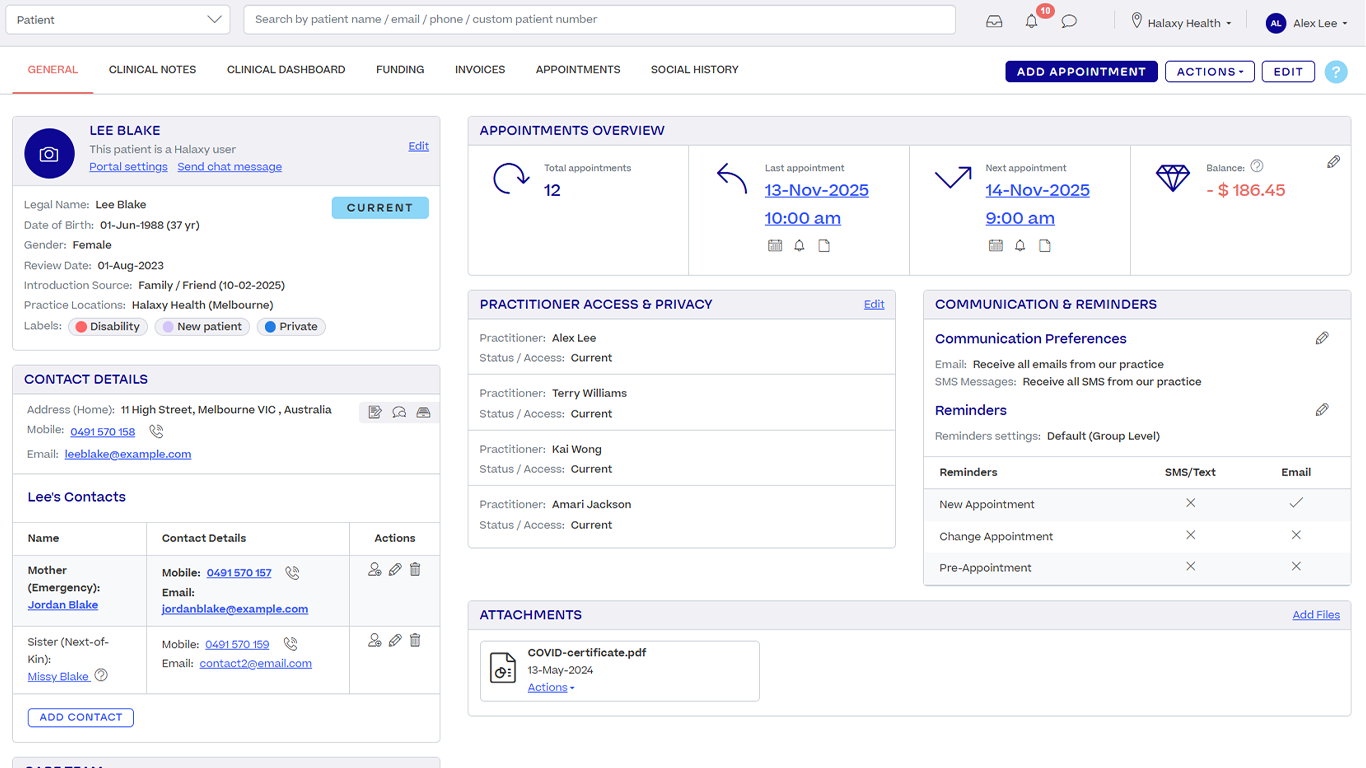Screen dimensions: 1366x768
Task: Call Jordan Blake using phone icon
Action: pos(292,573)
